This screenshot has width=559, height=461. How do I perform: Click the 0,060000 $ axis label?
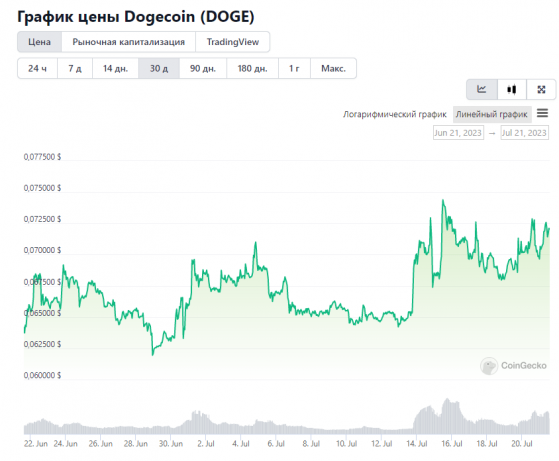42,375
